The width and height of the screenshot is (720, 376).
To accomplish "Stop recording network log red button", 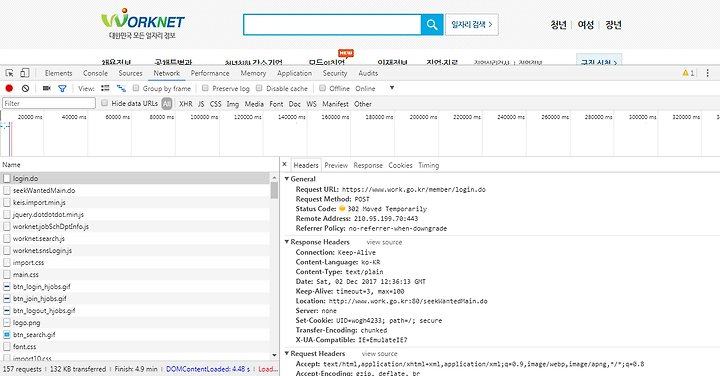I will pos(9,88).
